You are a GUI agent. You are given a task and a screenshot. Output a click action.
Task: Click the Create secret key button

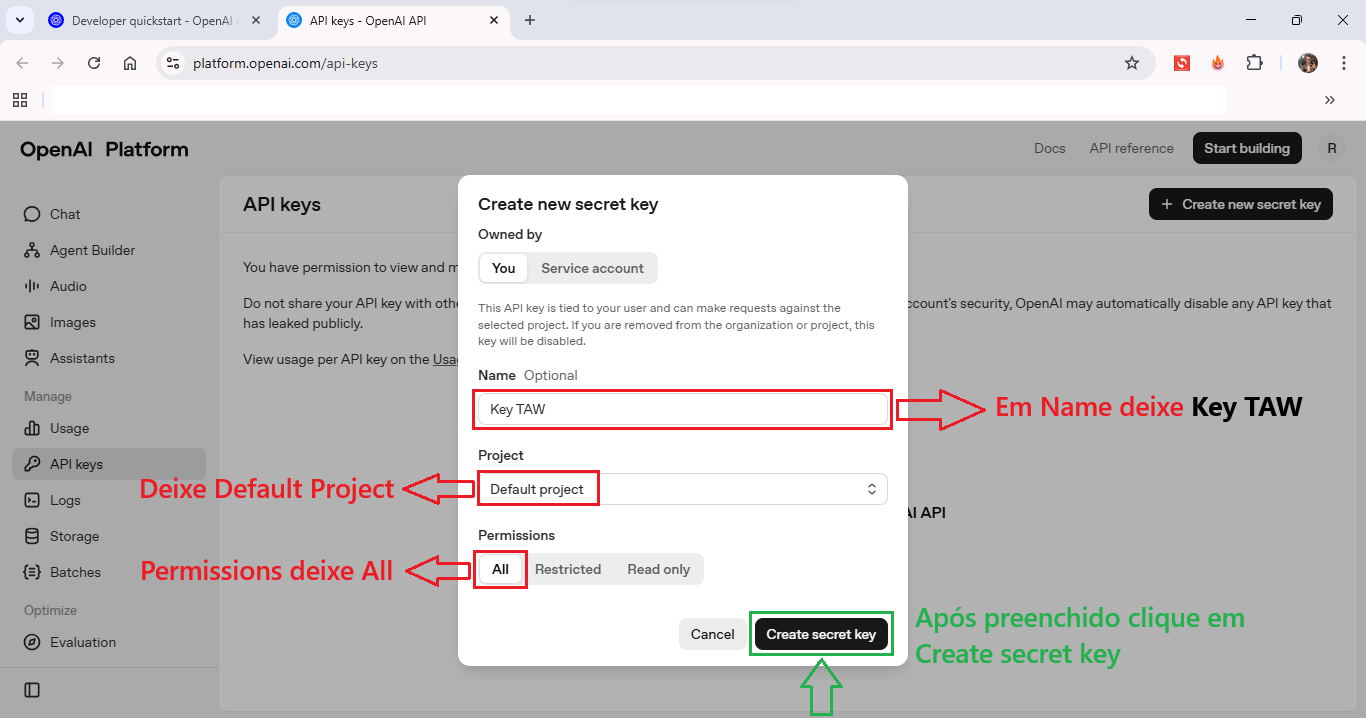tap(821, 634)
